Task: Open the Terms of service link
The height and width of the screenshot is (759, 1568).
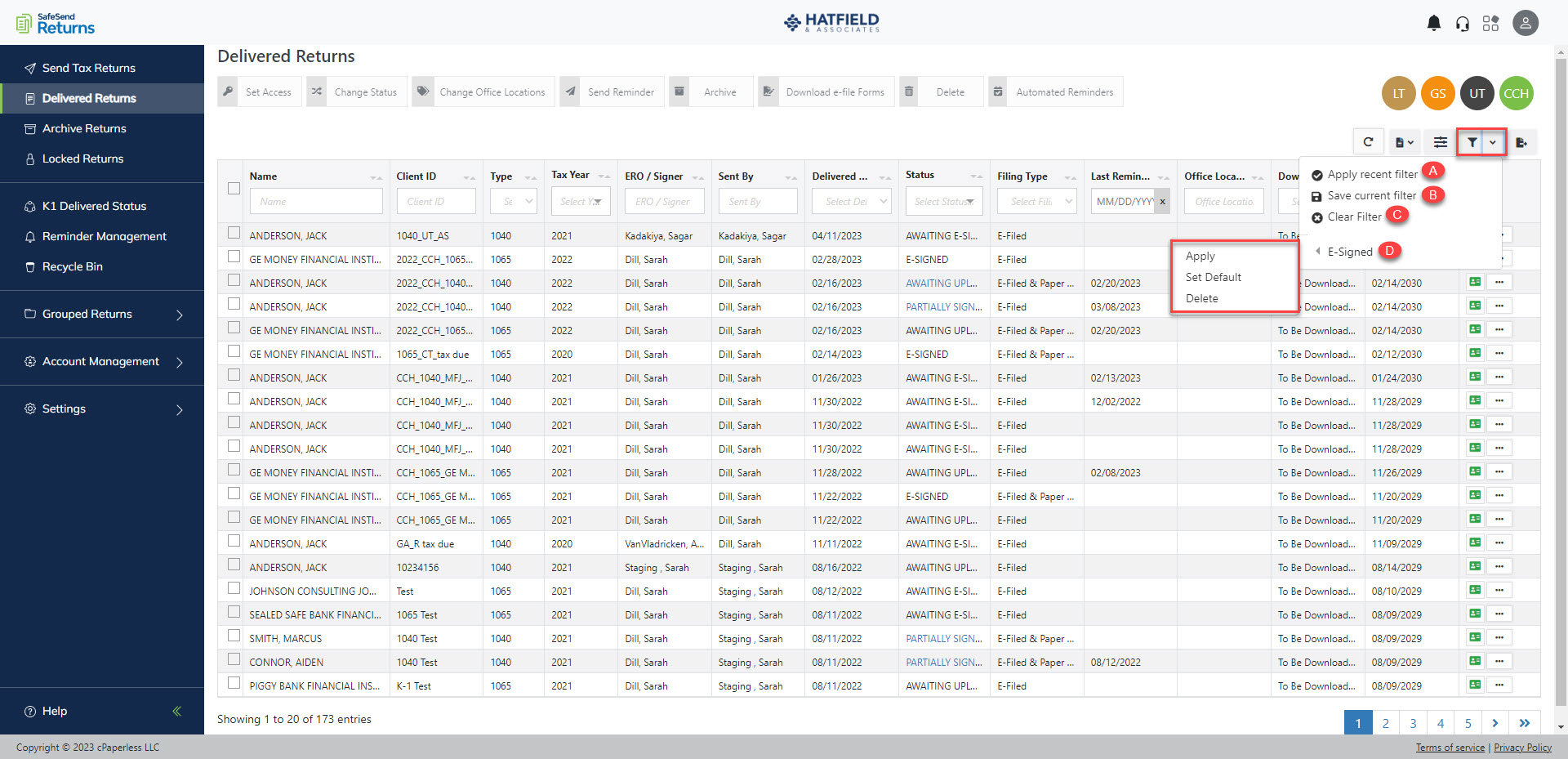Action: click(1450, 747)
